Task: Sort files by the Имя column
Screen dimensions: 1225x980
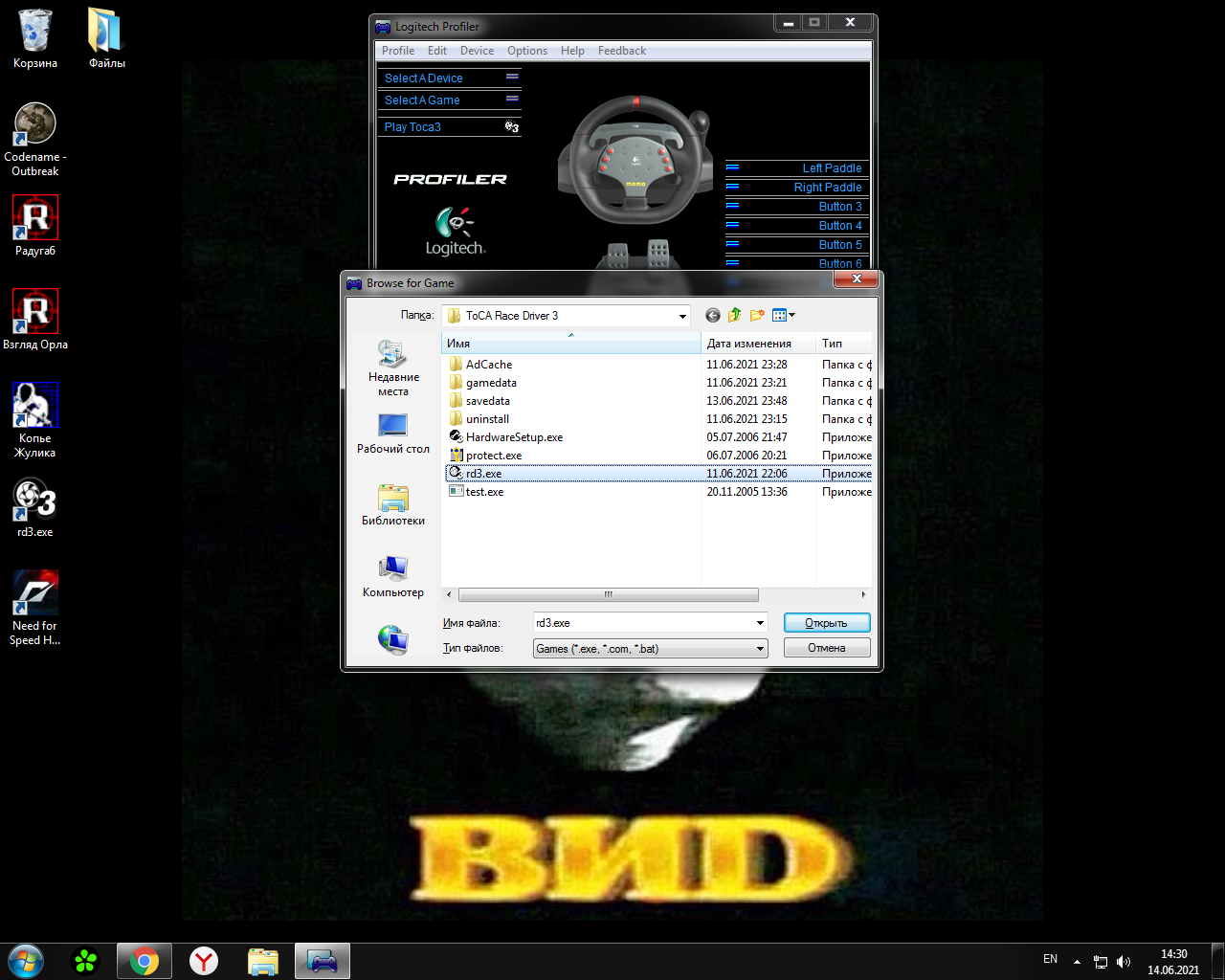Action: (571, 344)
